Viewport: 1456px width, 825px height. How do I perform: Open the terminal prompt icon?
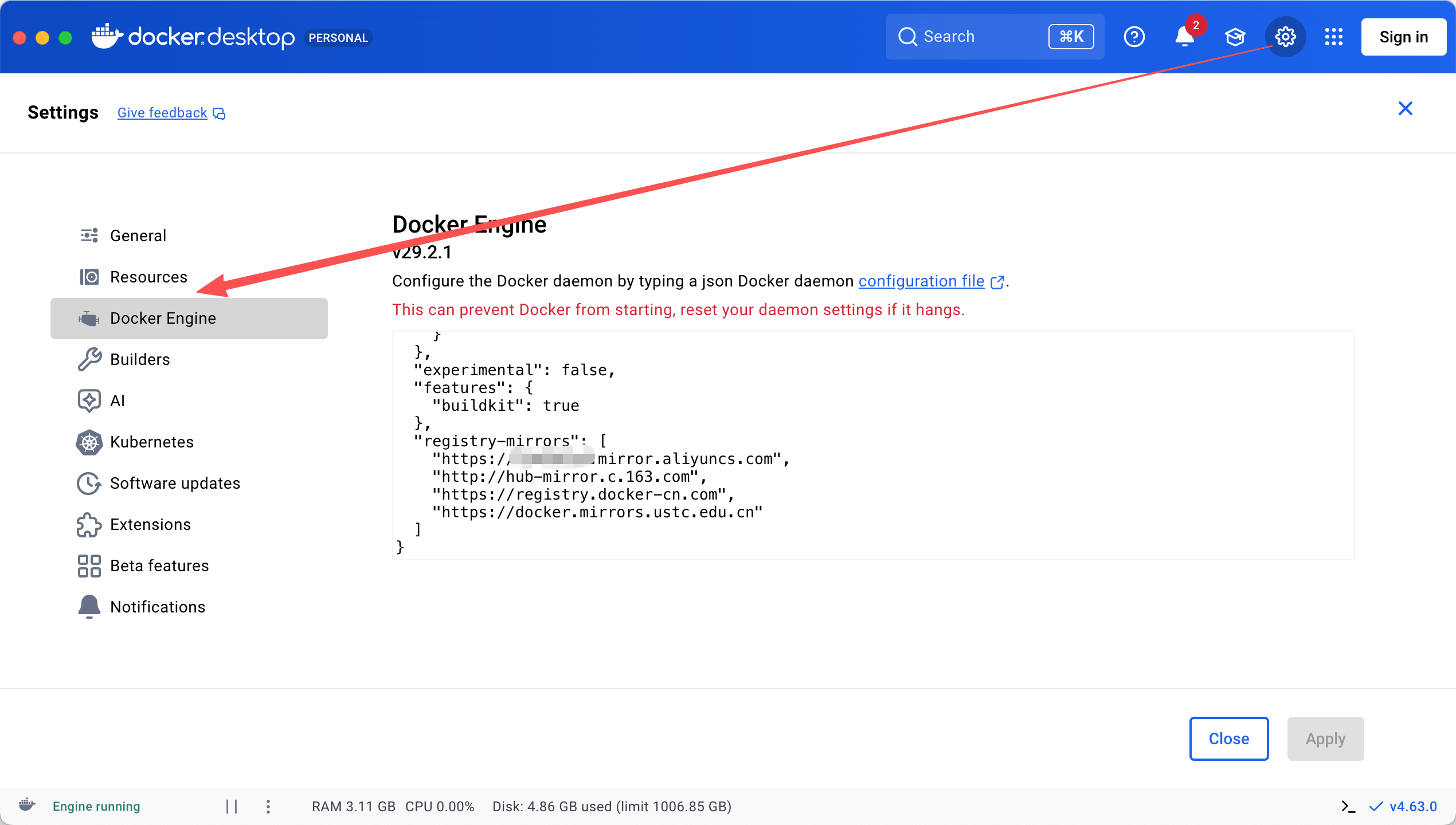point(1348,807)
